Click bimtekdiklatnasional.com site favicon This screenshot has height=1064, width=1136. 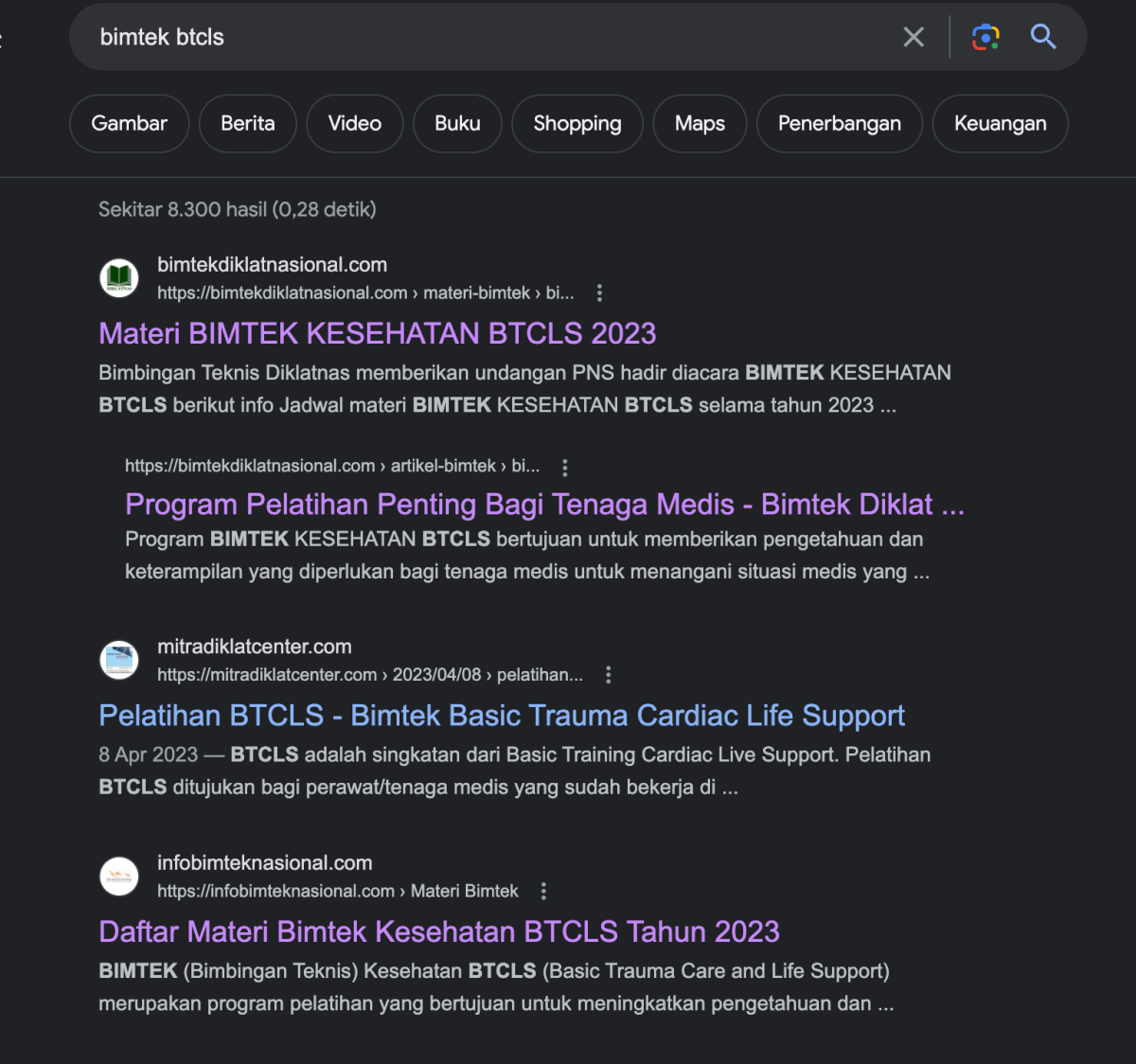click(119, 278)
